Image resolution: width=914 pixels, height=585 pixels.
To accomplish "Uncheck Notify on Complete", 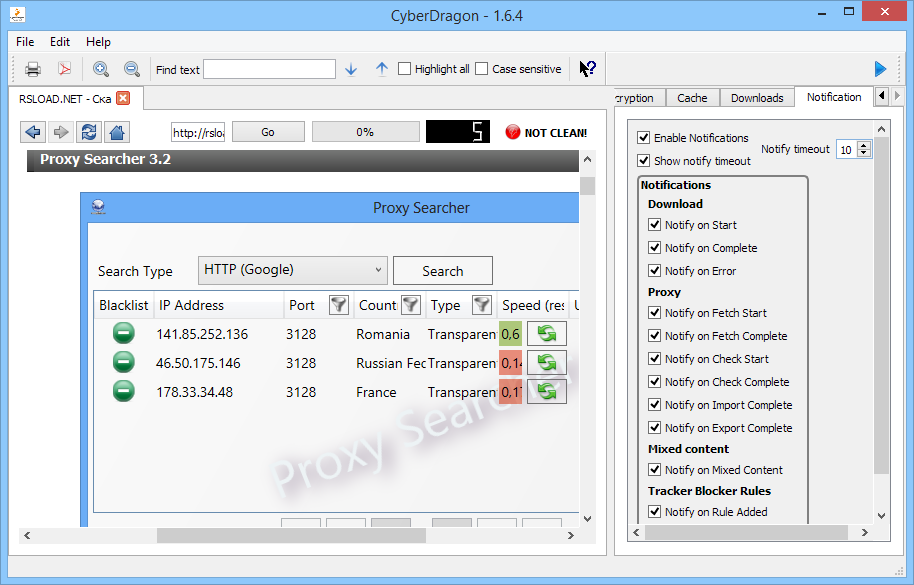I will [x=655, y=248].
